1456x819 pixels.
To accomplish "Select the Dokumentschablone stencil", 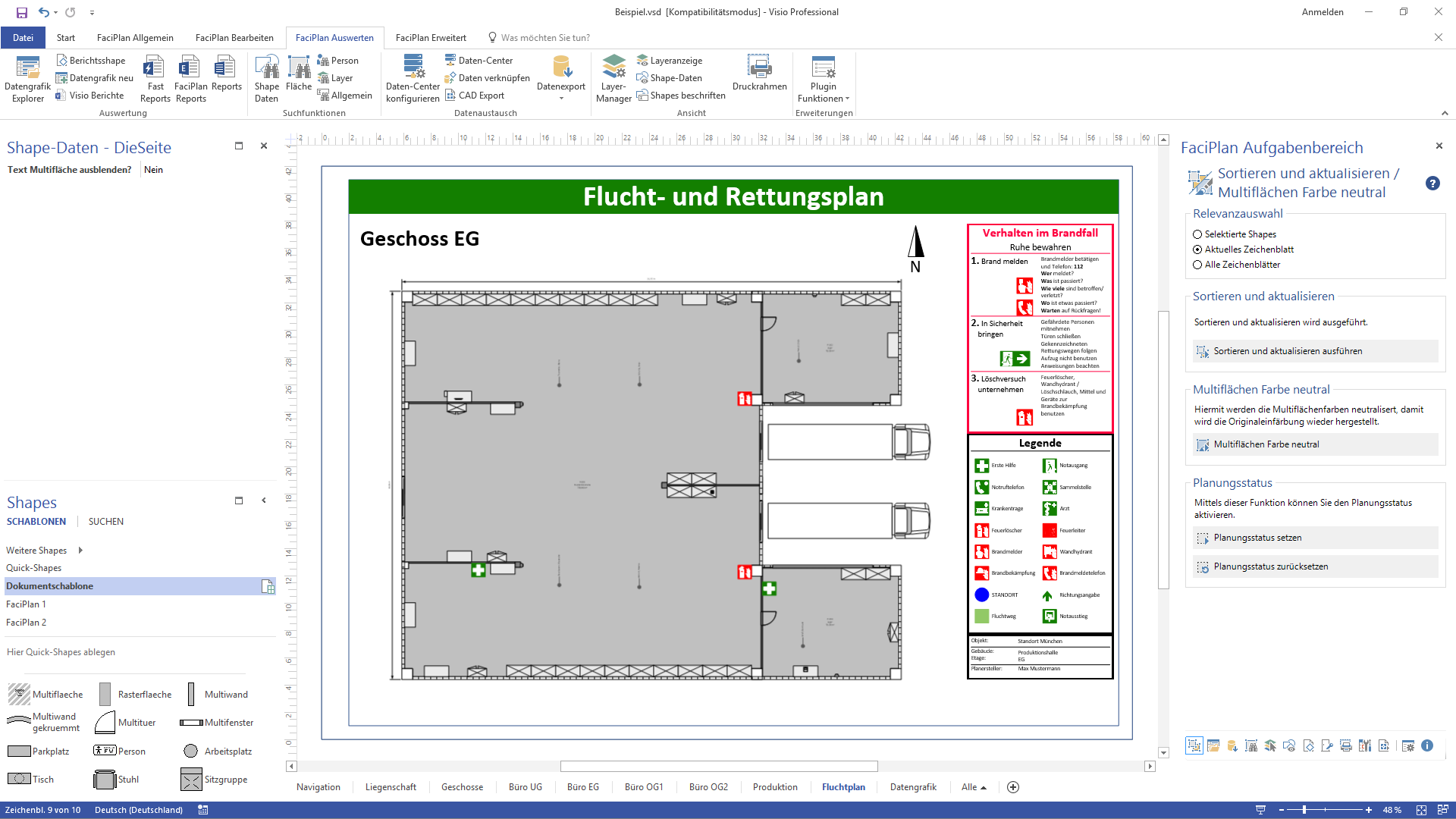I will [140, 586].
